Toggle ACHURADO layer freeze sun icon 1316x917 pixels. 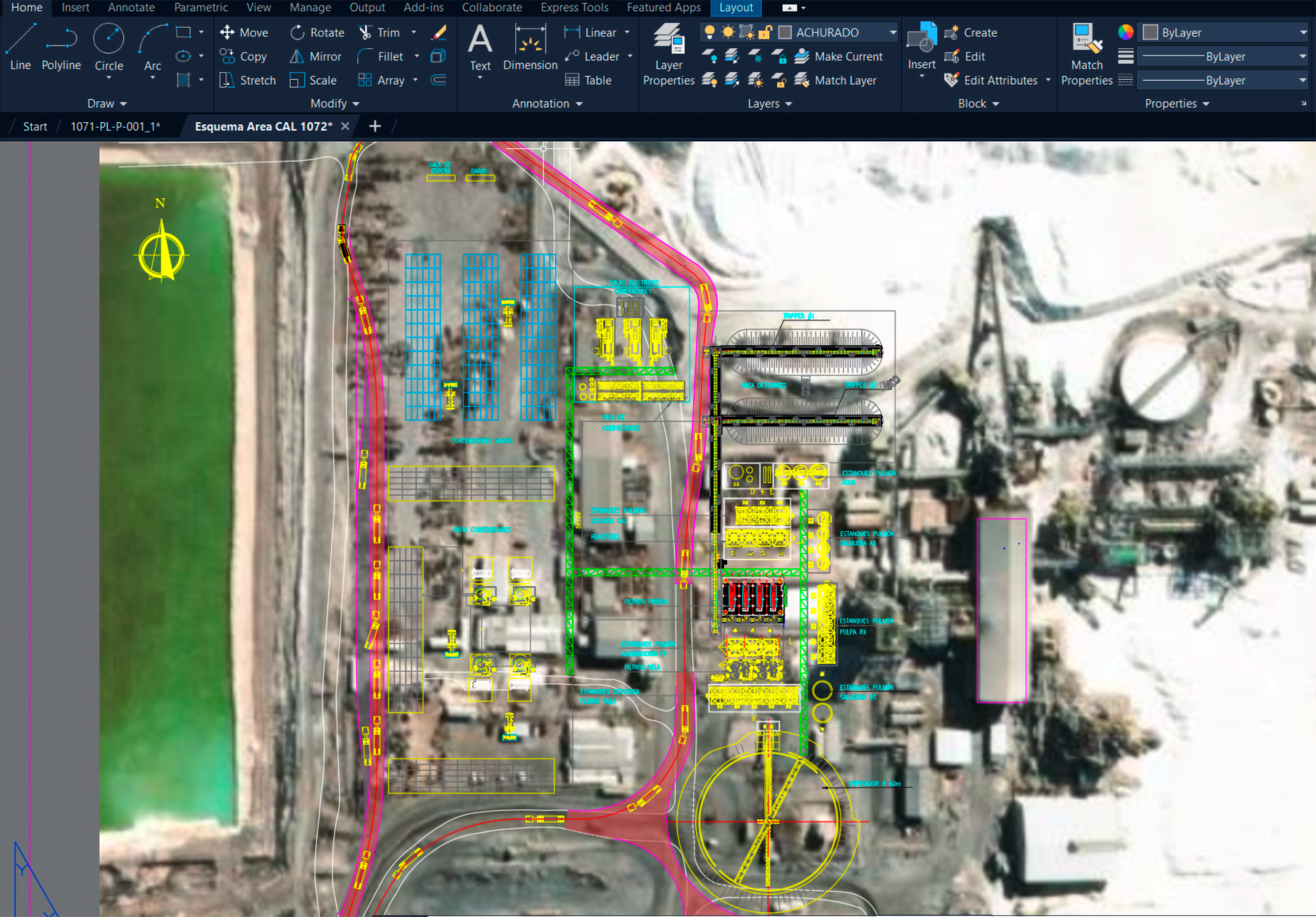click(x=728, y=32)
